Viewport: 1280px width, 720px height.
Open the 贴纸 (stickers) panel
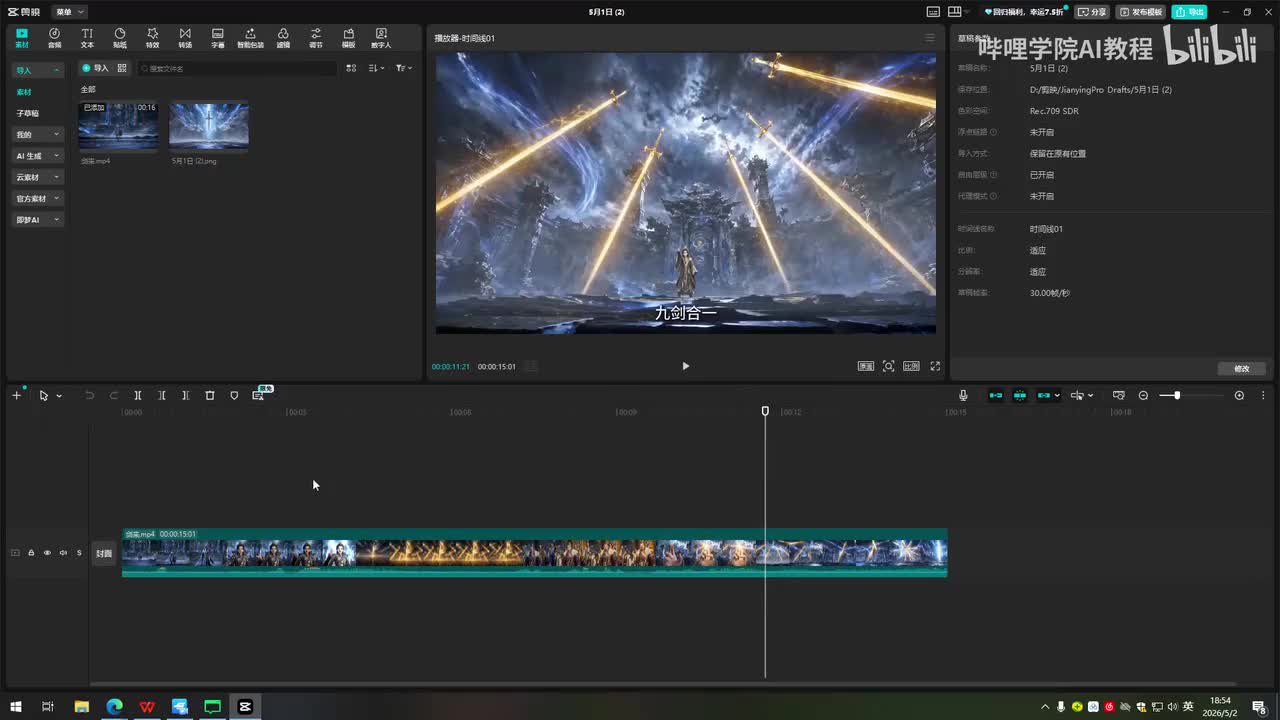120,38
